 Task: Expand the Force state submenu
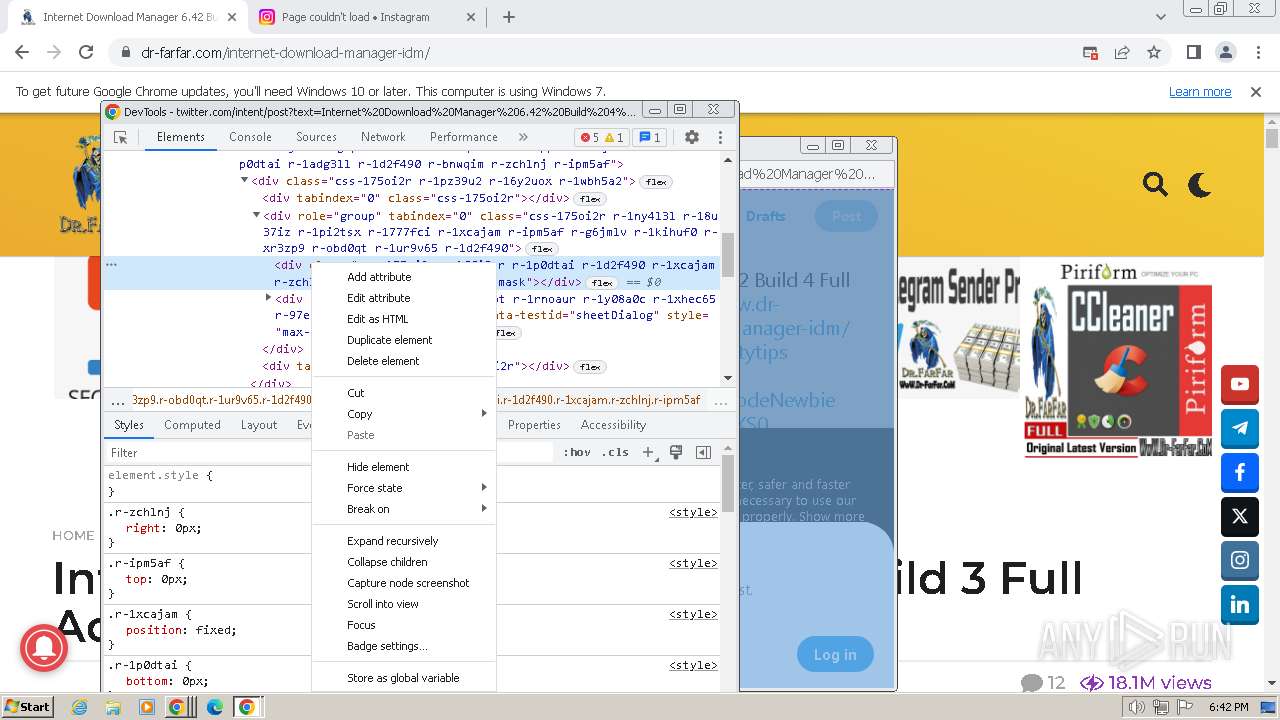point(404,488)
